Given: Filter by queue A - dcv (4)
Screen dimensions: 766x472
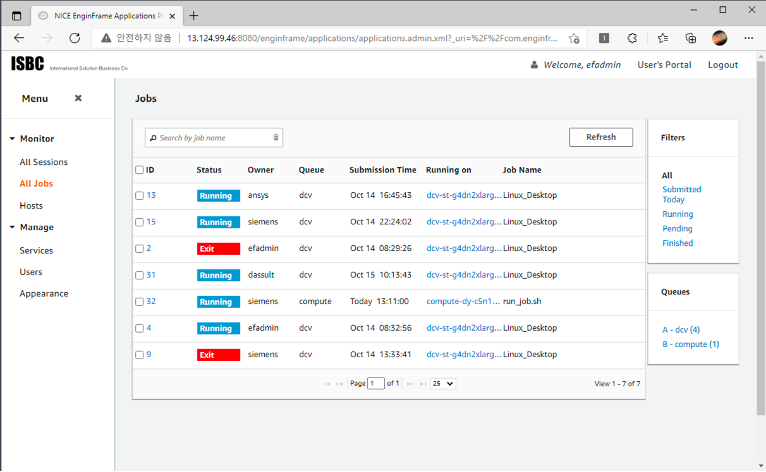Looking at the screenshot, I should (x=681, y=330).
